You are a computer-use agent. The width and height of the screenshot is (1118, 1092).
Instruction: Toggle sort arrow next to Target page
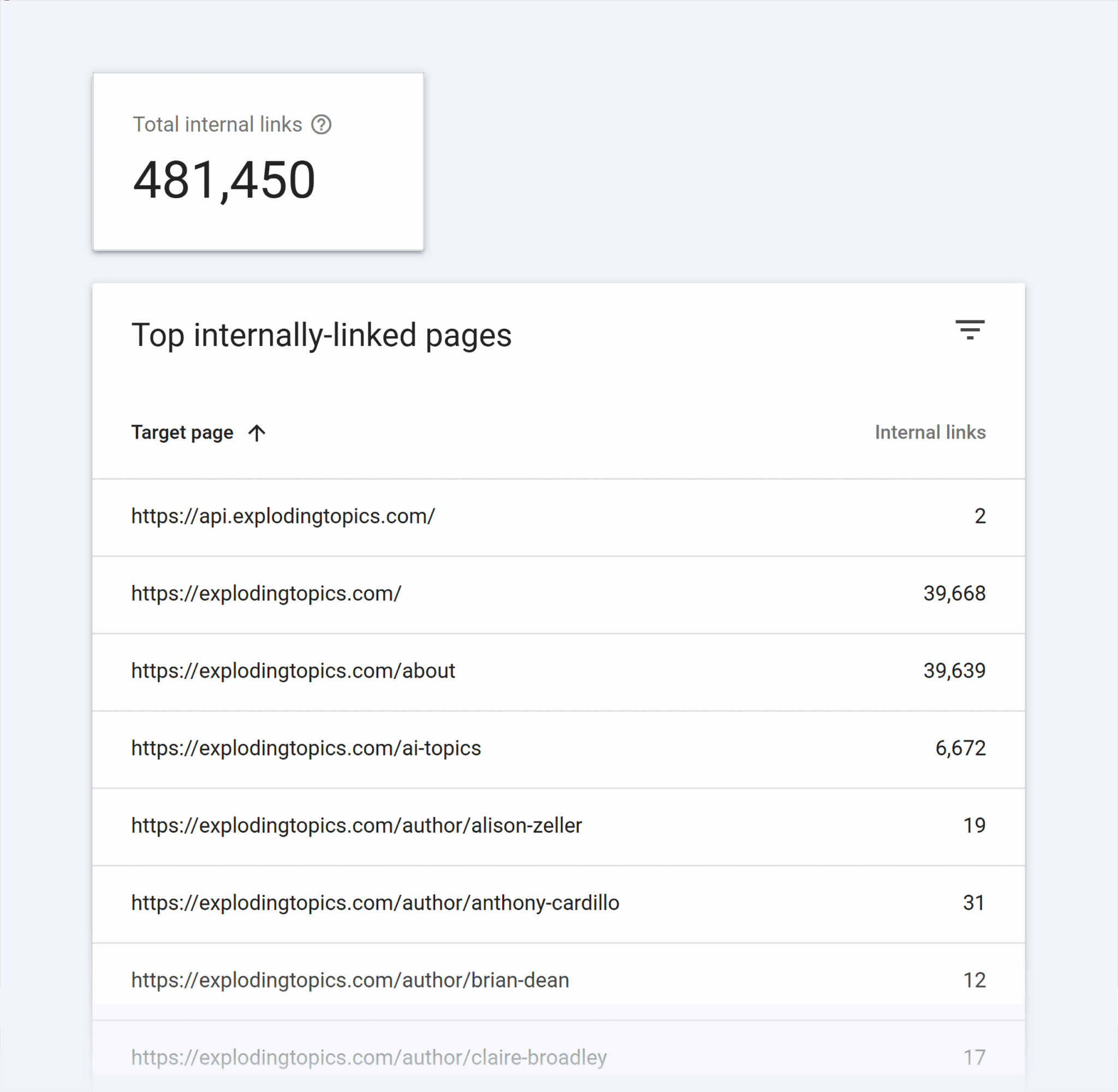coord(257,432)
